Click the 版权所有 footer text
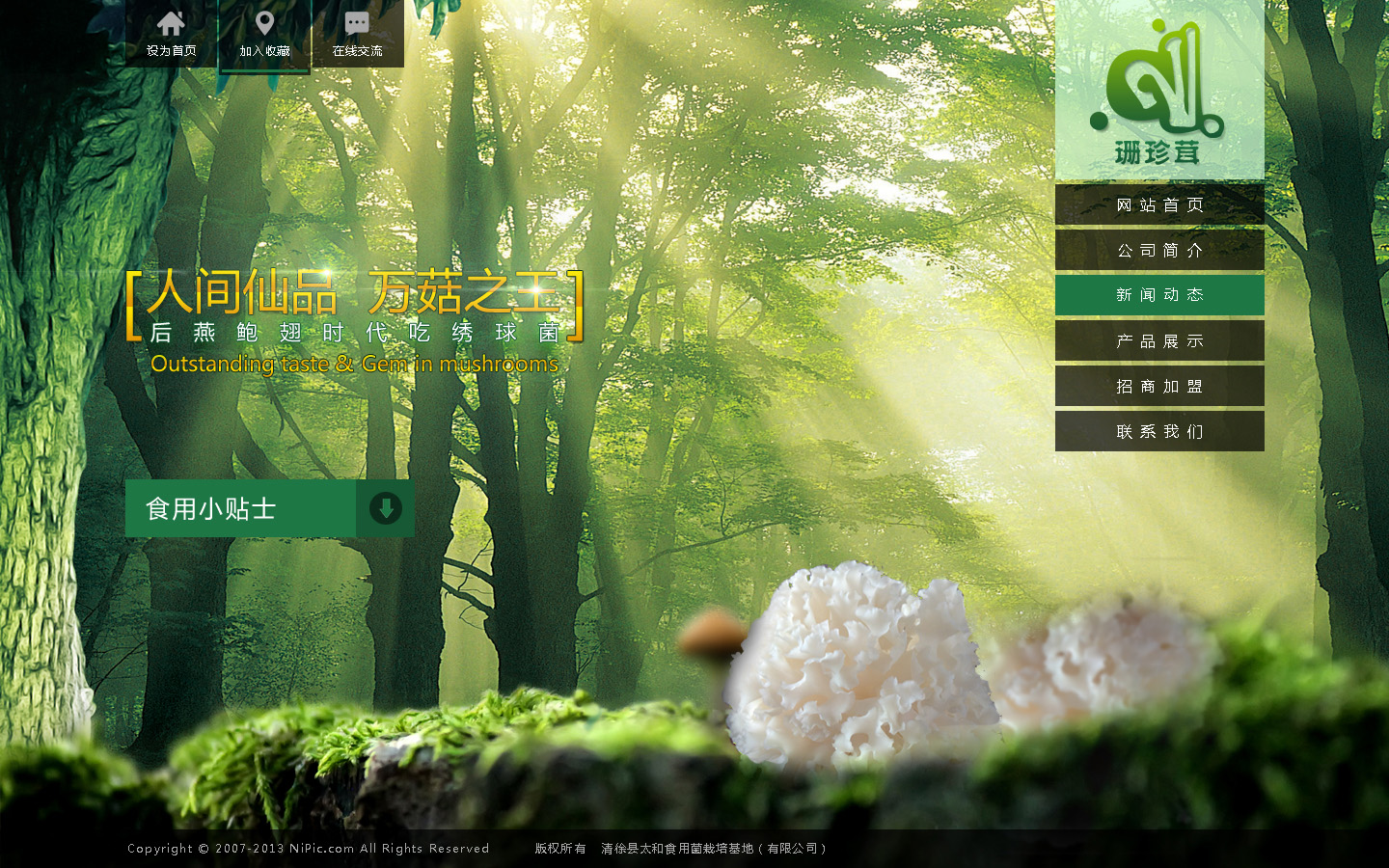 (560, 849)
